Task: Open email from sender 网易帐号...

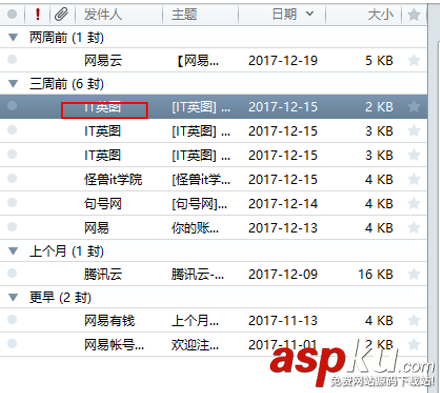Action: coord(114,345)
